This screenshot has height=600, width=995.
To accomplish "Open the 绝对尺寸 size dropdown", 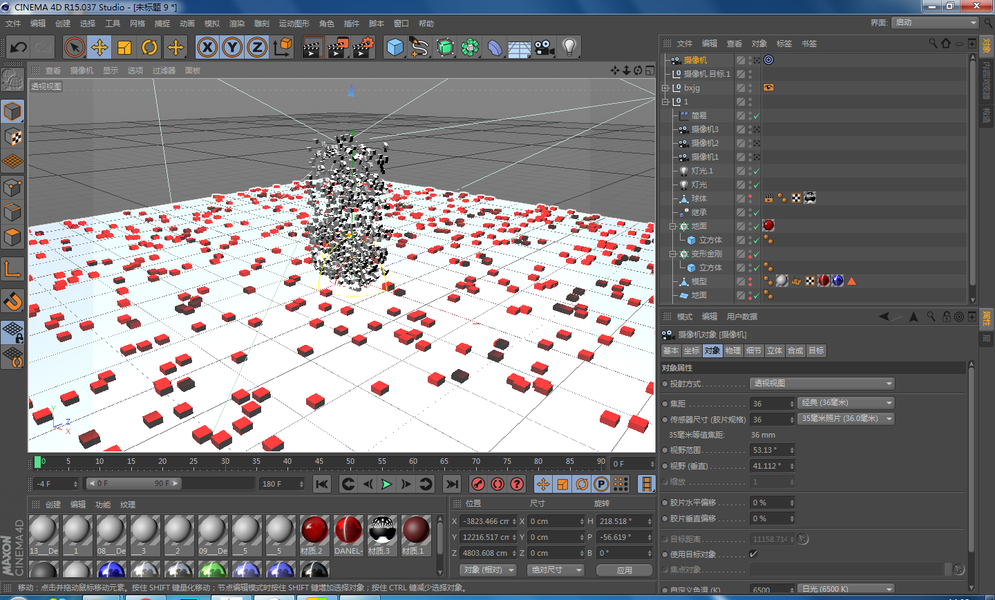I will pyautogui.click(x=555, y=570).
